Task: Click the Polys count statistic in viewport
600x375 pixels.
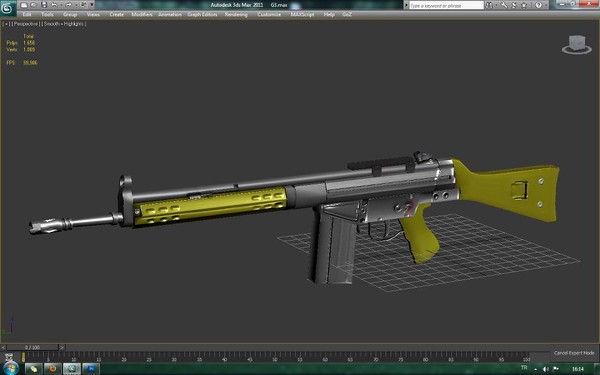Action: click(21, 43)
